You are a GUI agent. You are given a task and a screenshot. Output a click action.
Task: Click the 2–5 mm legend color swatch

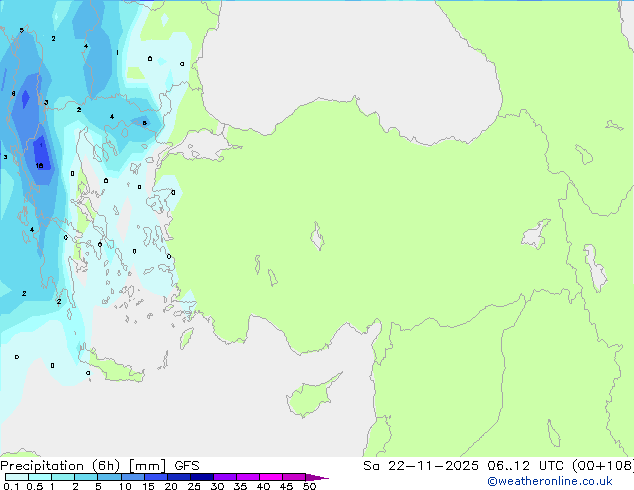[86, 477]
